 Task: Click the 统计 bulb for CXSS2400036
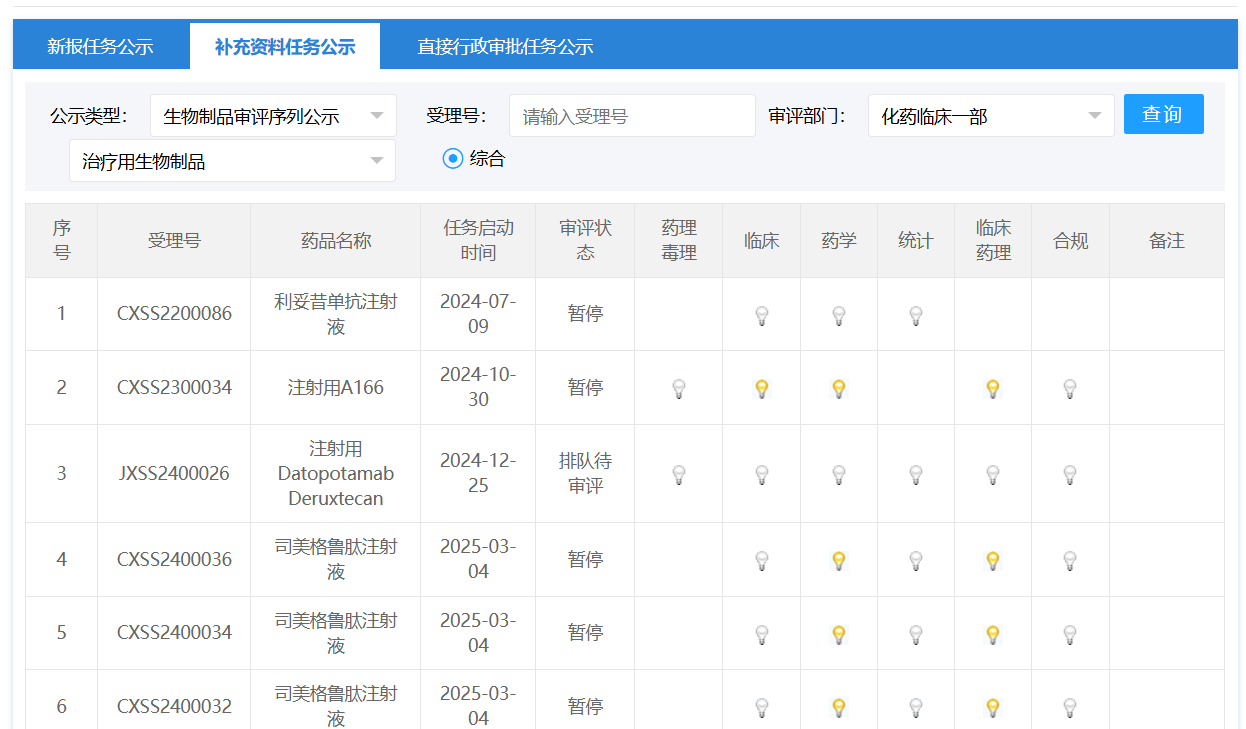(x=916, y=561)
